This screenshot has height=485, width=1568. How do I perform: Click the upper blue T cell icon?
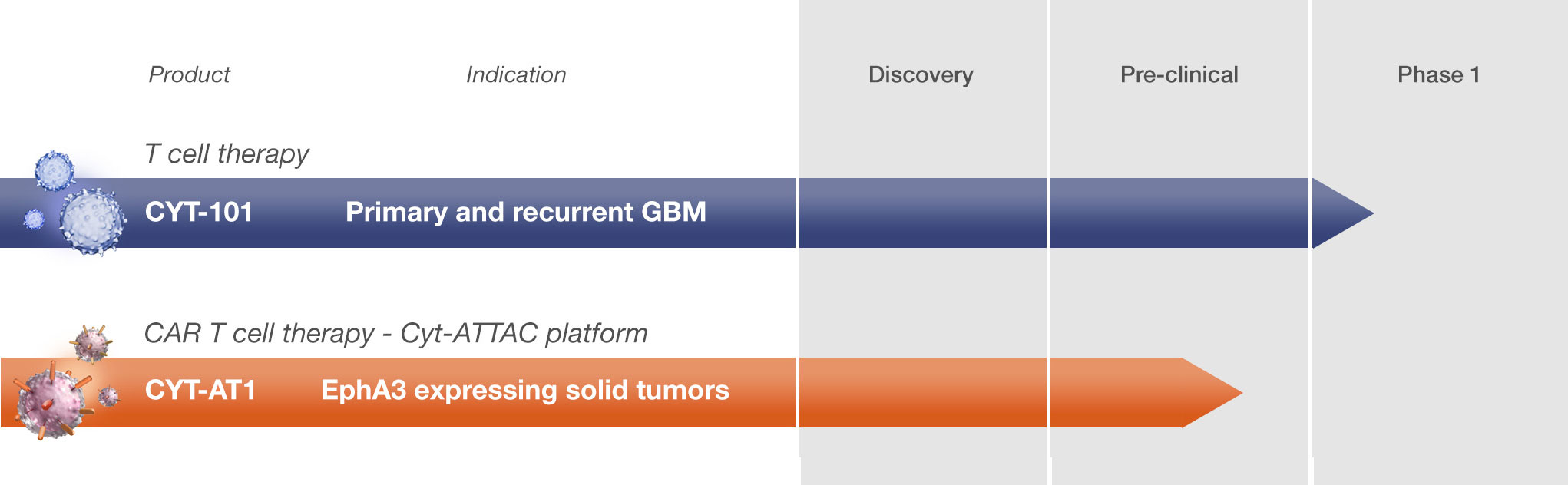click(x=55, y=170)
